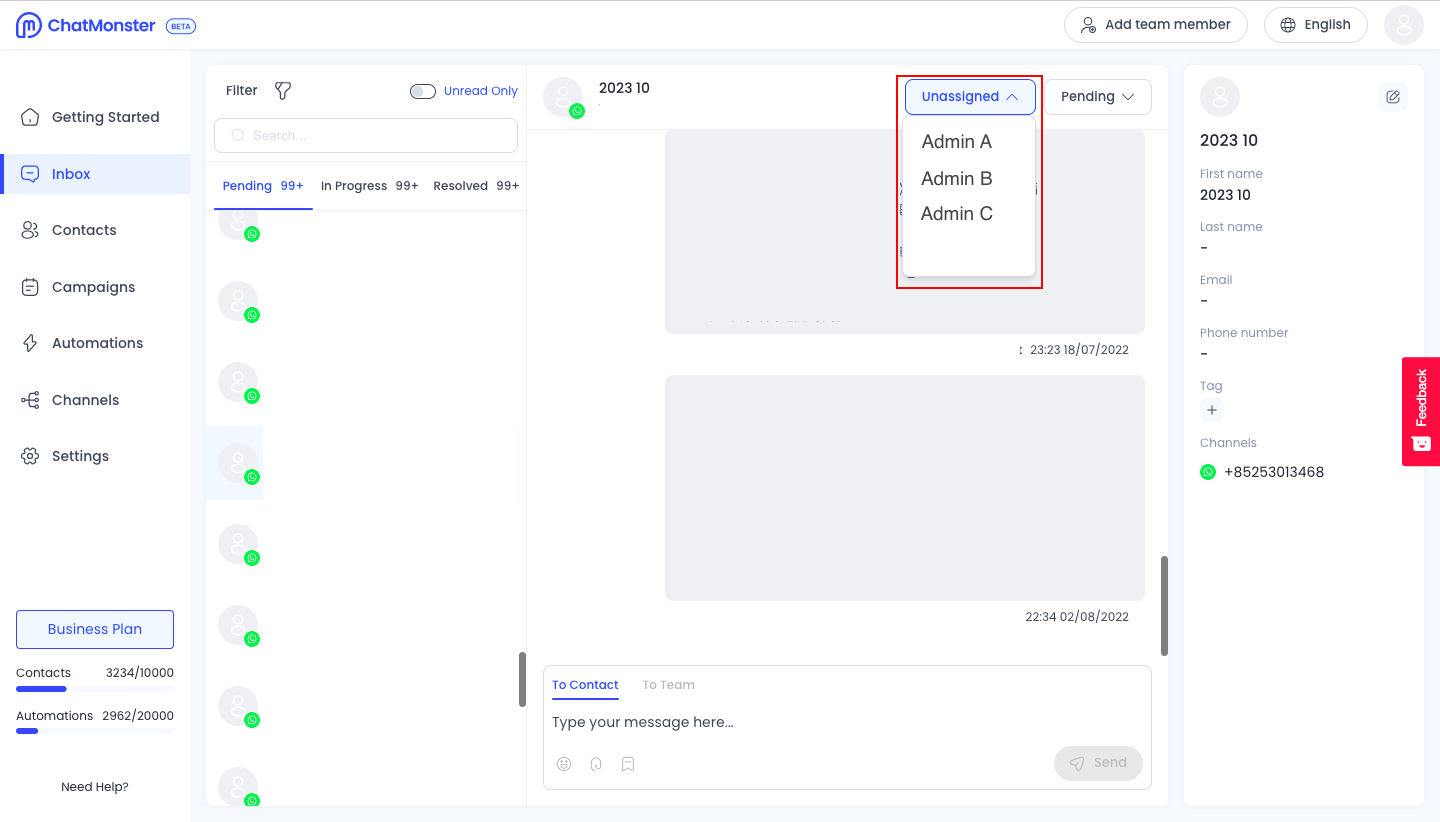Open the Feedback panel on the right edge
Viewport: 1440px width, 822px height.
[1421, 411]
